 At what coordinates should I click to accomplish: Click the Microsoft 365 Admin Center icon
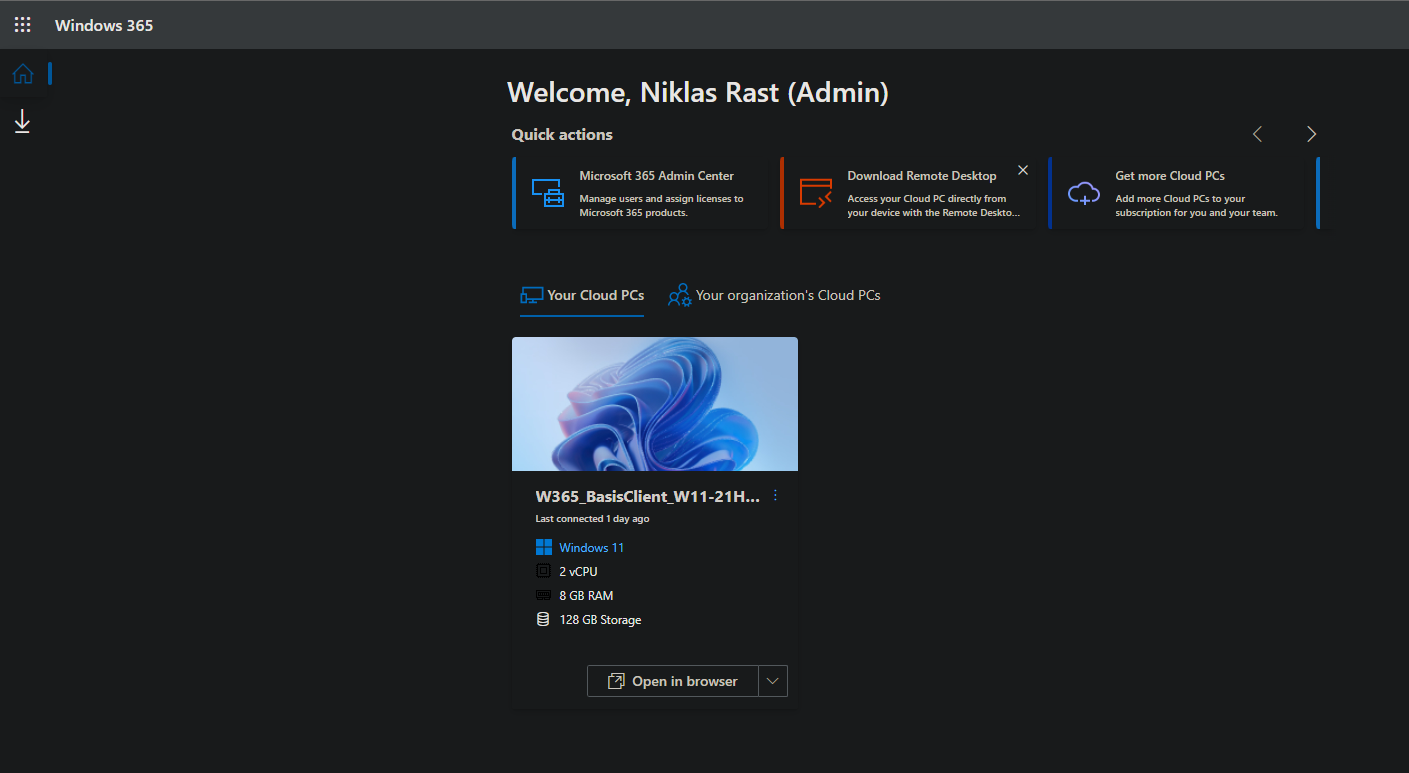(x=547, y=193)
